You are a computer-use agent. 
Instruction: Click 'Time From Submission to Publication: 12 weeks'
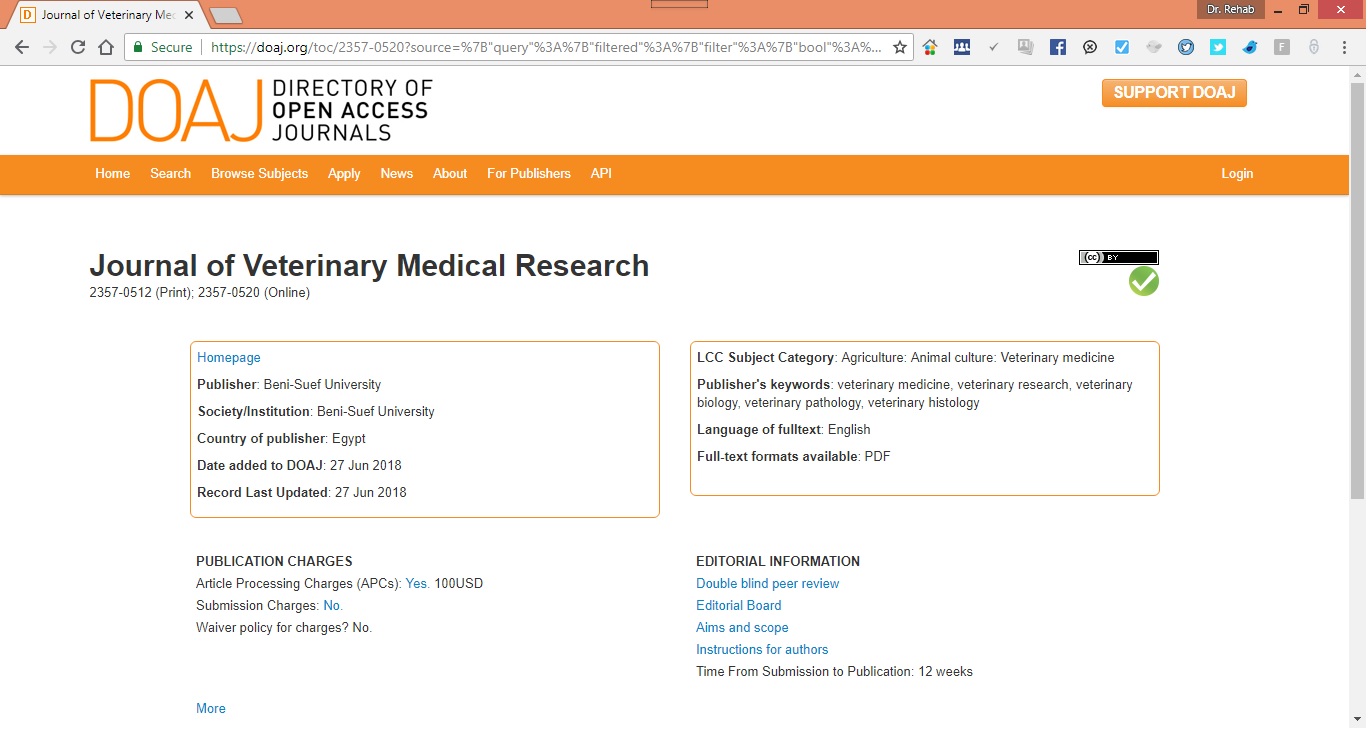834,671
